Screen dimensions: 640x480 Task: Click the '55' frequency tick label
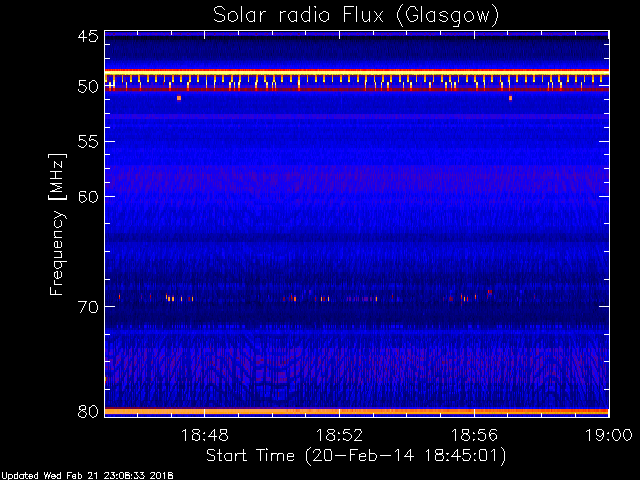tap(88, 142)
